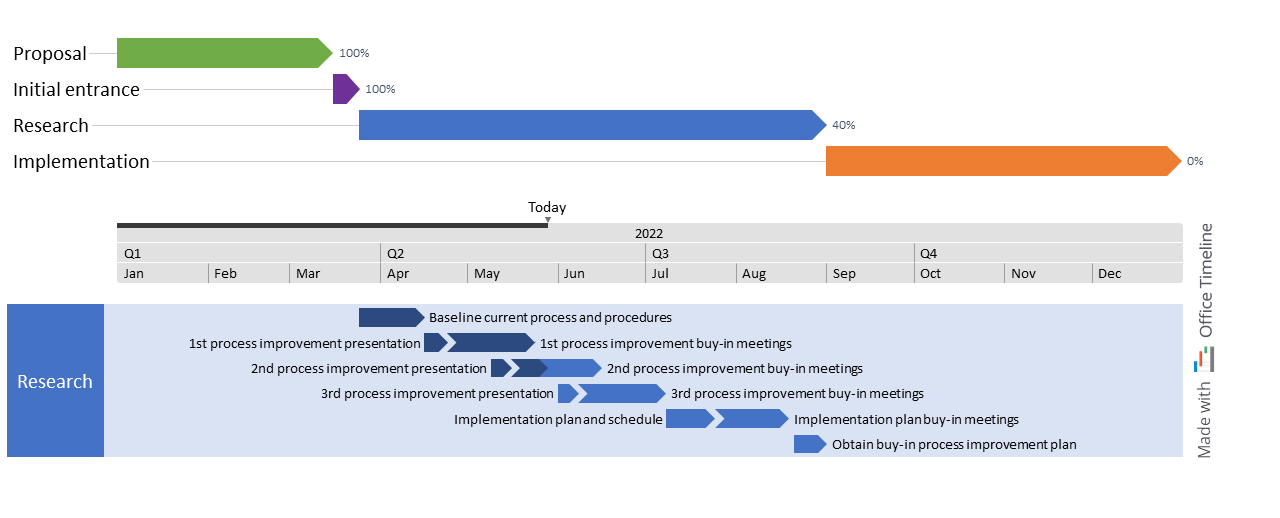Screen dimensions: 1280x518
Task: Select the Implementation row label
Action: tap(81, 161)
